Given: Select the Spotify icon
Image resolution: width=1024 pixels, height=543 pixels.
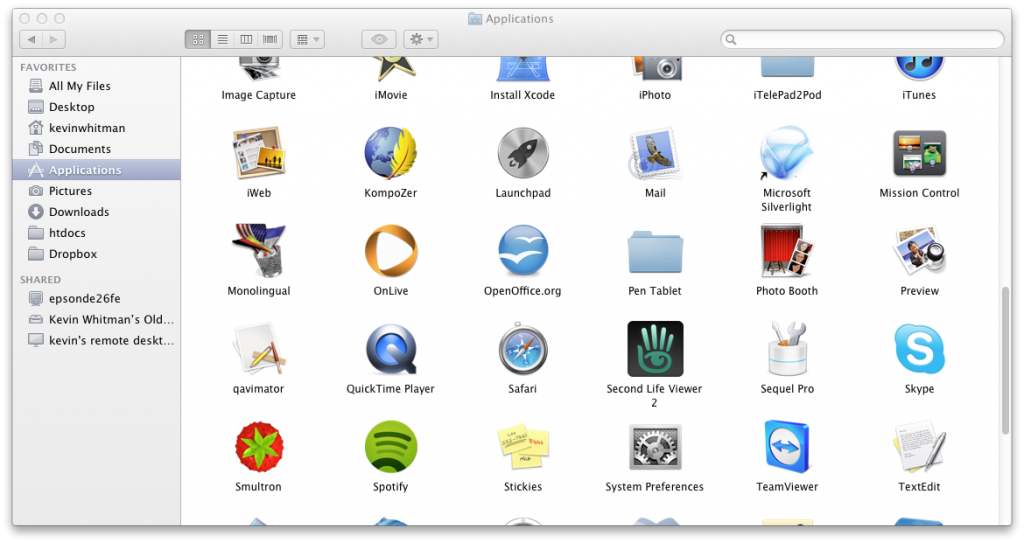Looking at the screenshot, I should 391,447.
